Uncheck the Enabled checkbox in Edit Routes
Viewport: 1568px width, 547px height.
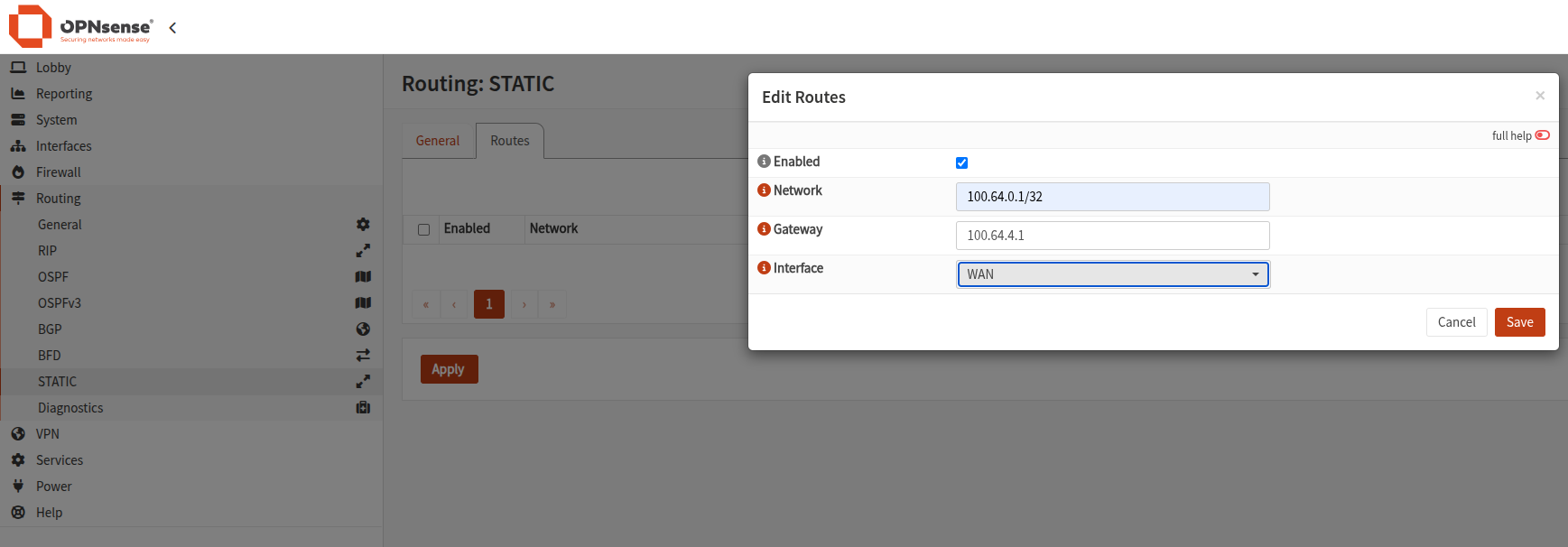[x=961, y=162]
